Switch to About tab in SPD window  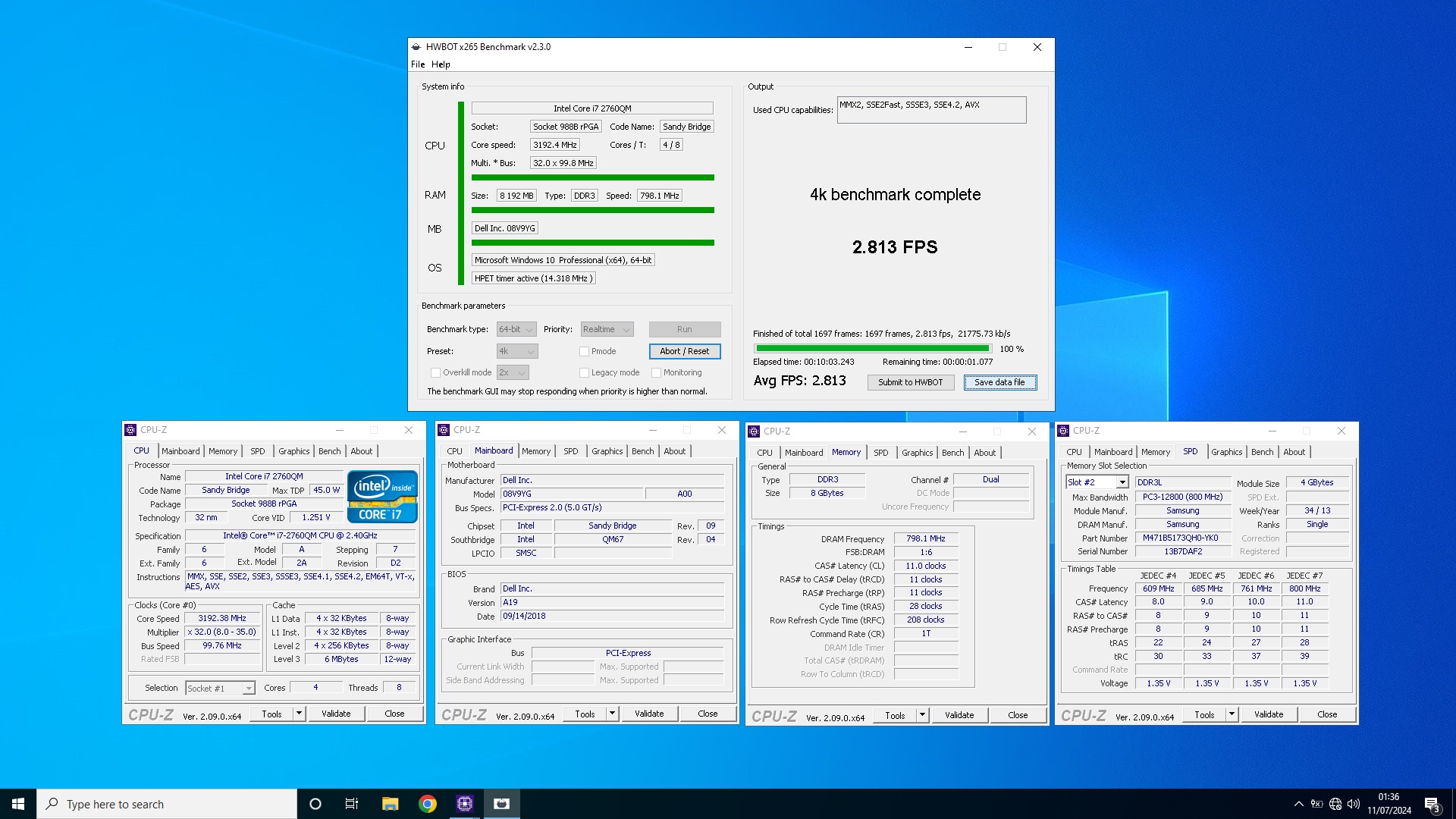pos(1294,452)
